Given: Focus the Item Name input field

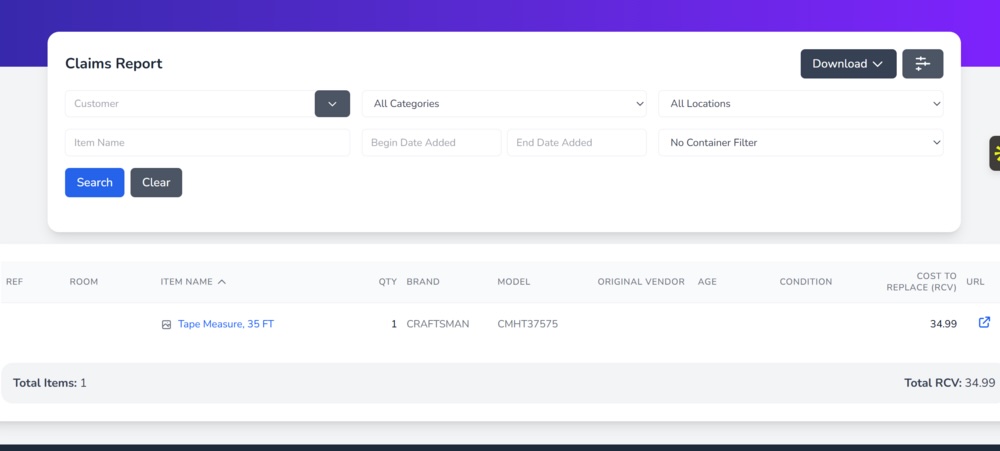Looking at the screenshot, I should [x=207, y=142].
